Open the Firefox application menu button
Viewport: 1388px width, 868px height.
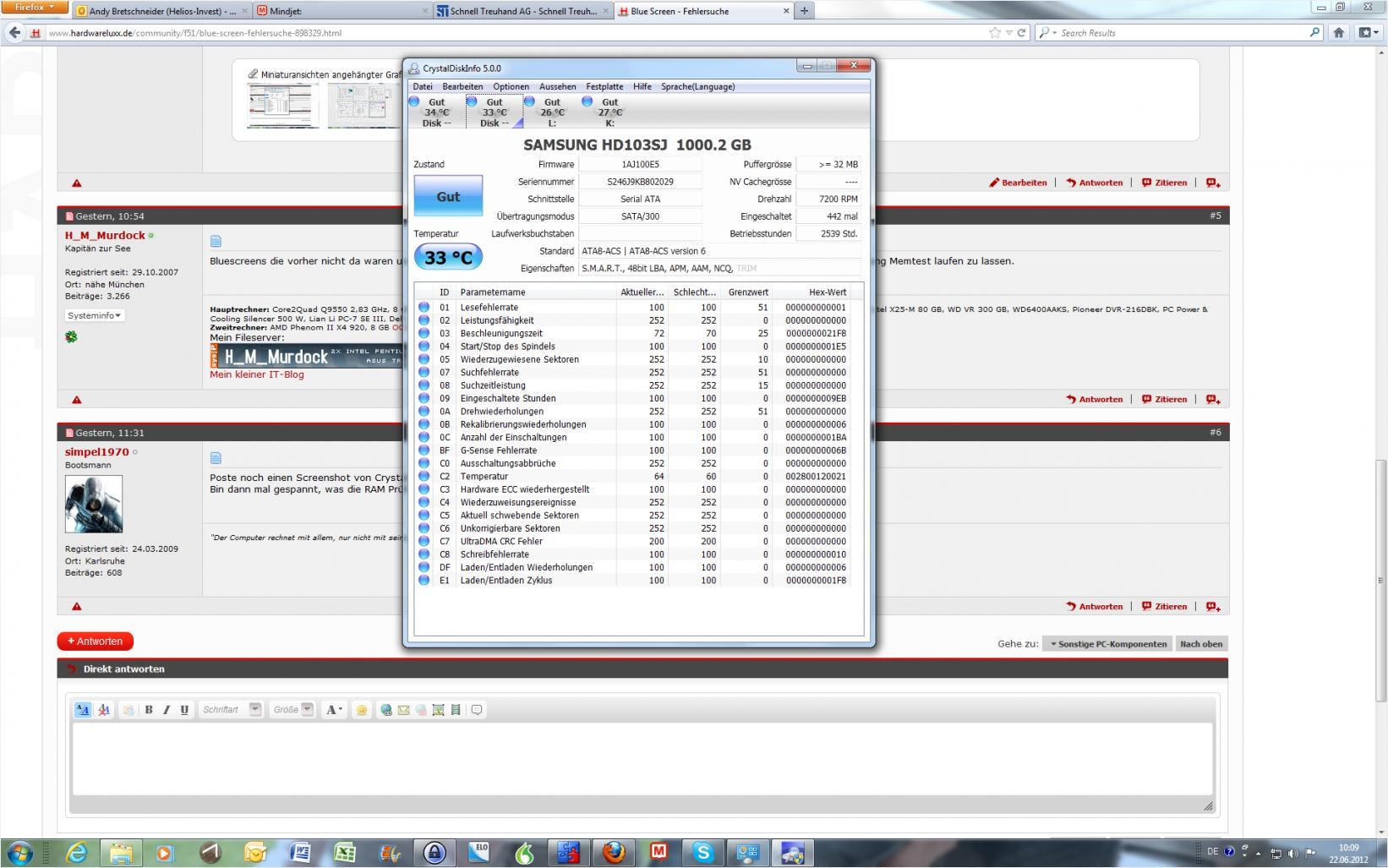(x=34, y=8)
